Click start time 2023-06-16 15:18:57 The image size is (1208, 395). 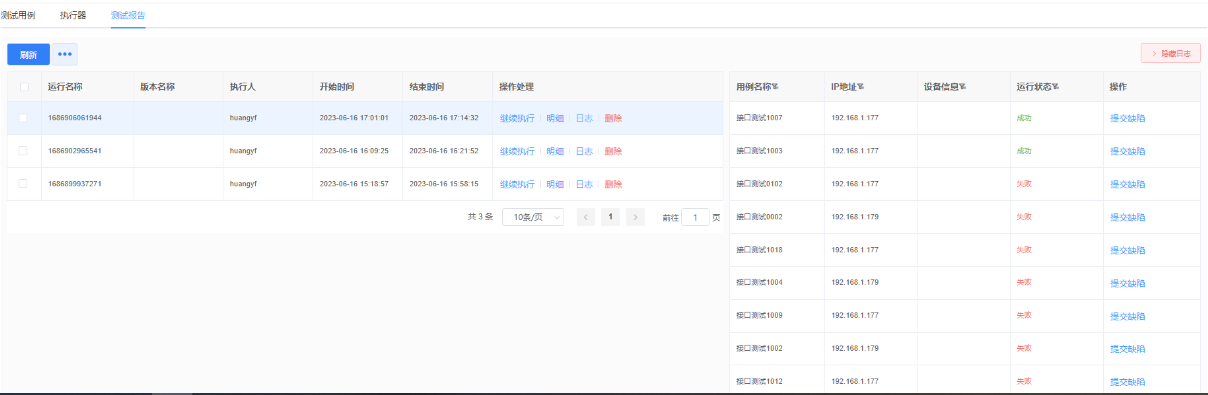click(x=354, y=184)
